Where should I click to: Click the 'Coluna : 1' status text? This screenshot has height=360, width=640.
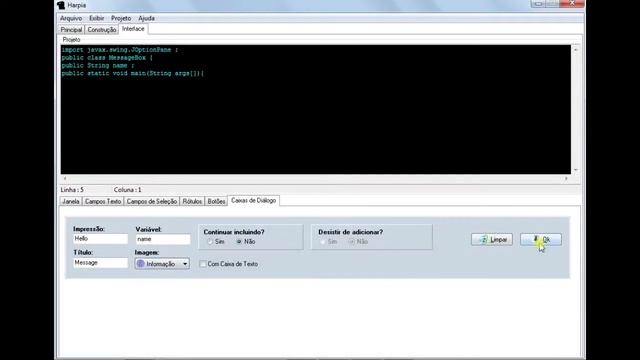[x=127, y=190]
